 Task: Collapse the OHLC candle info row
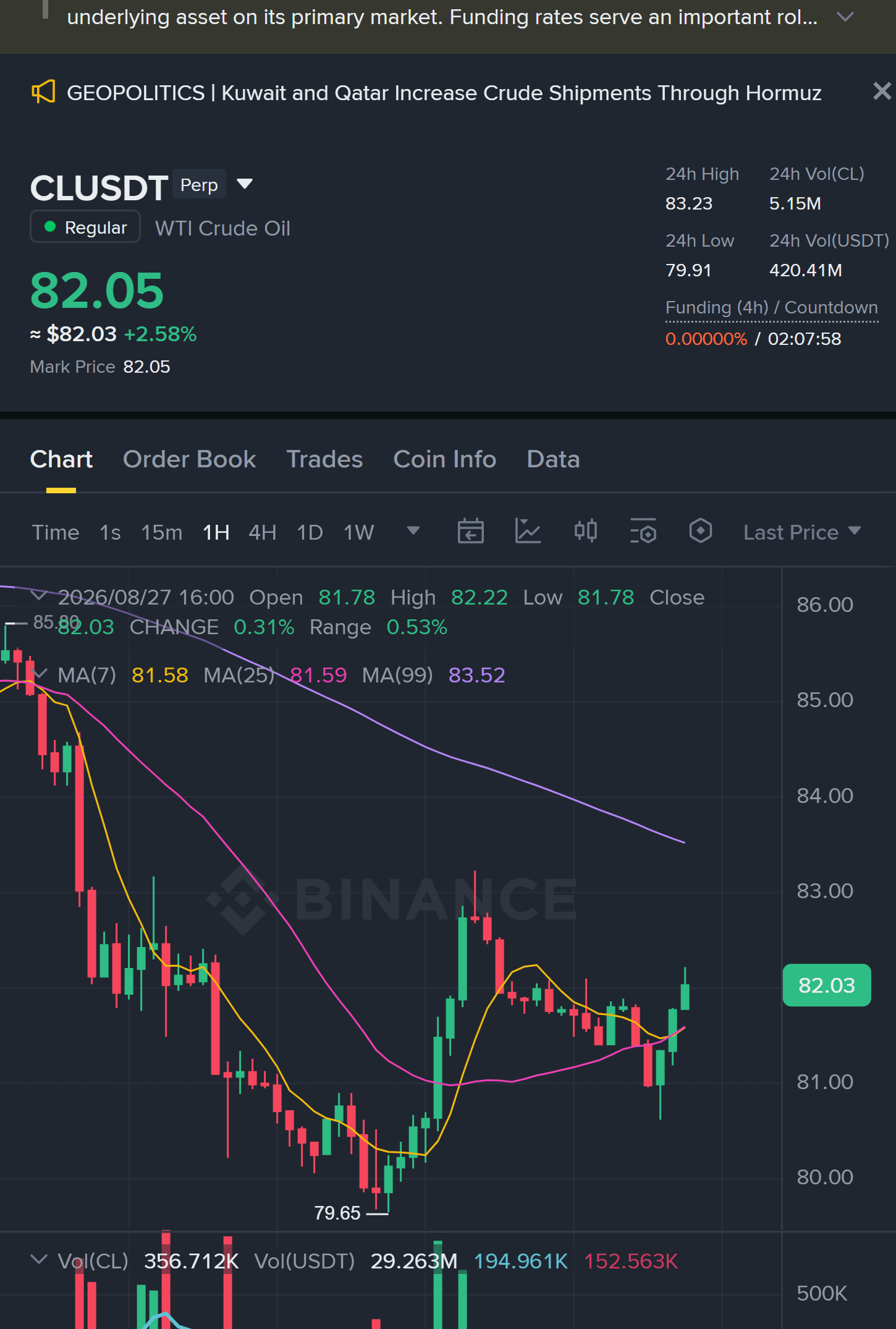pyautogui.click(x=39, y=595)
